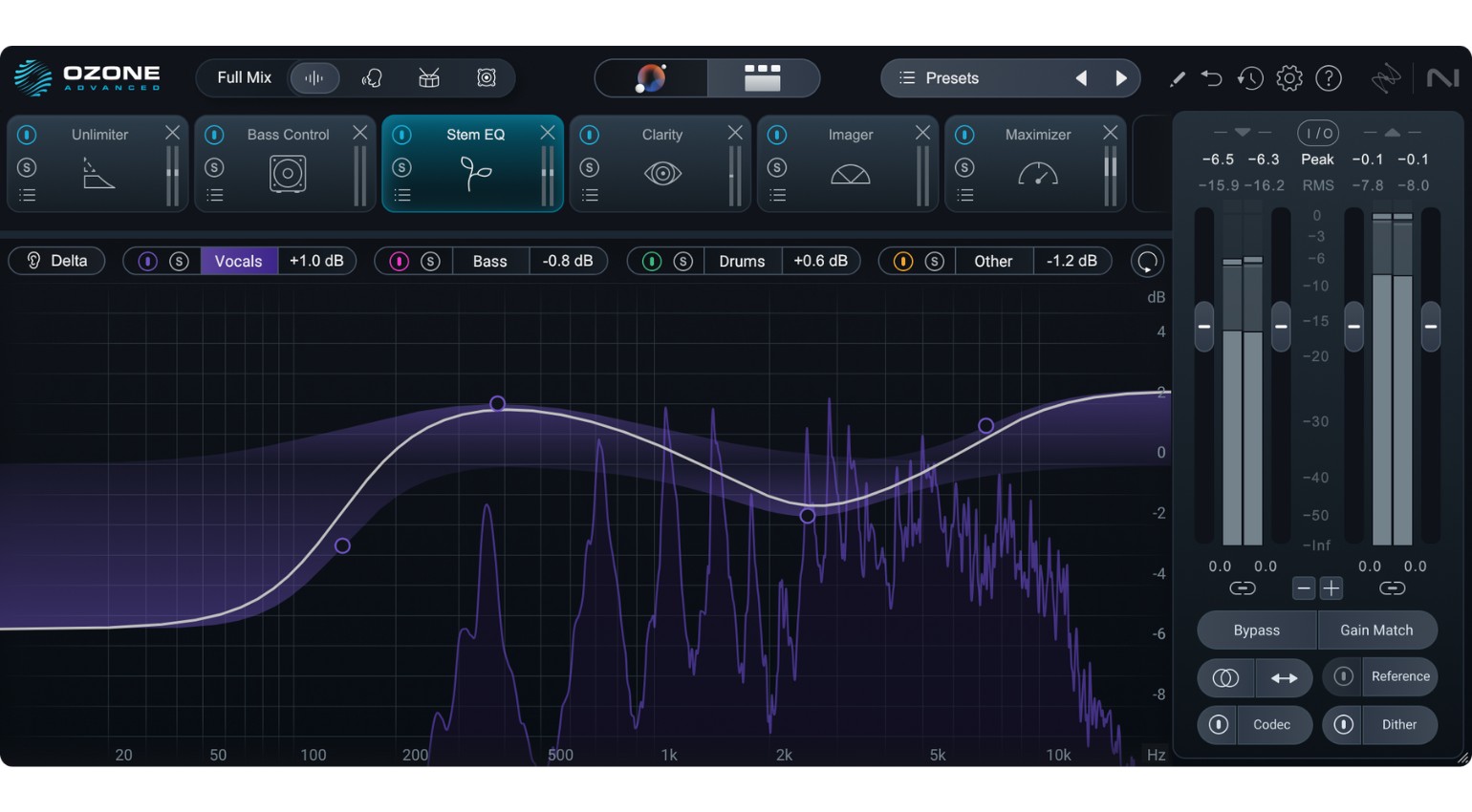The image size is (1472, 812).
Task: Select the vocals stem icon in the header
Action: pos(372,77)
